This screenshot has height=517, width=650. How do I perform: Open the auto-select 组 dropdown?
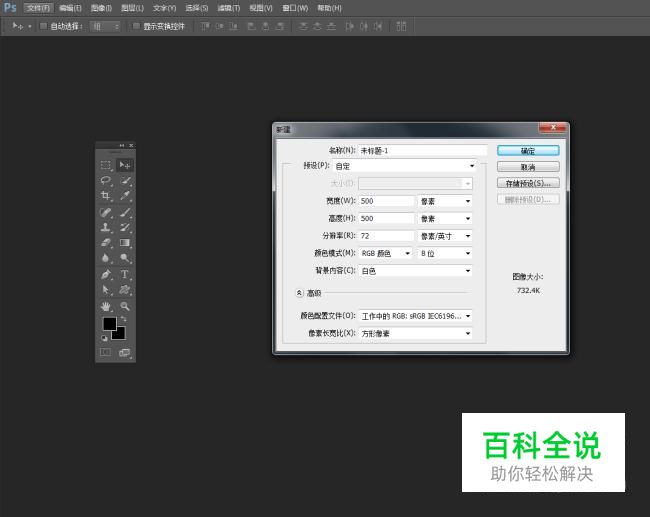point(105,27)
